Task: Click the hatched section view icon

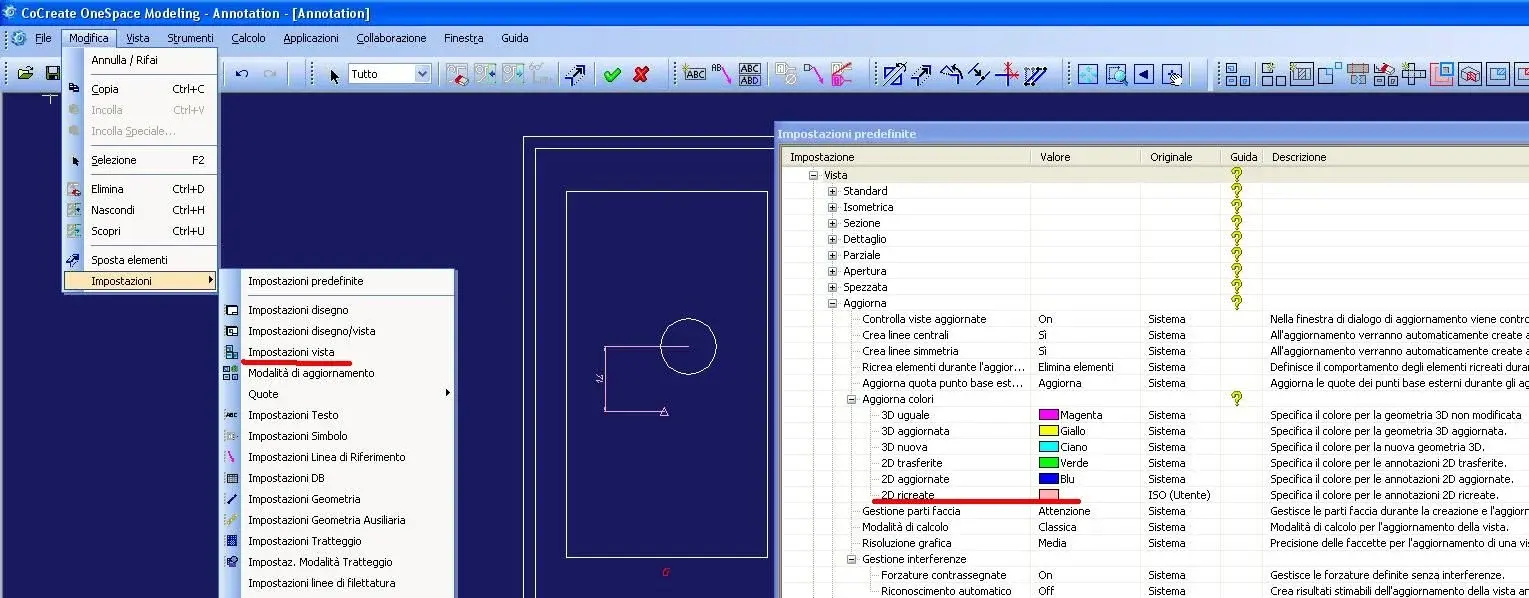Action: (1301, 74)
